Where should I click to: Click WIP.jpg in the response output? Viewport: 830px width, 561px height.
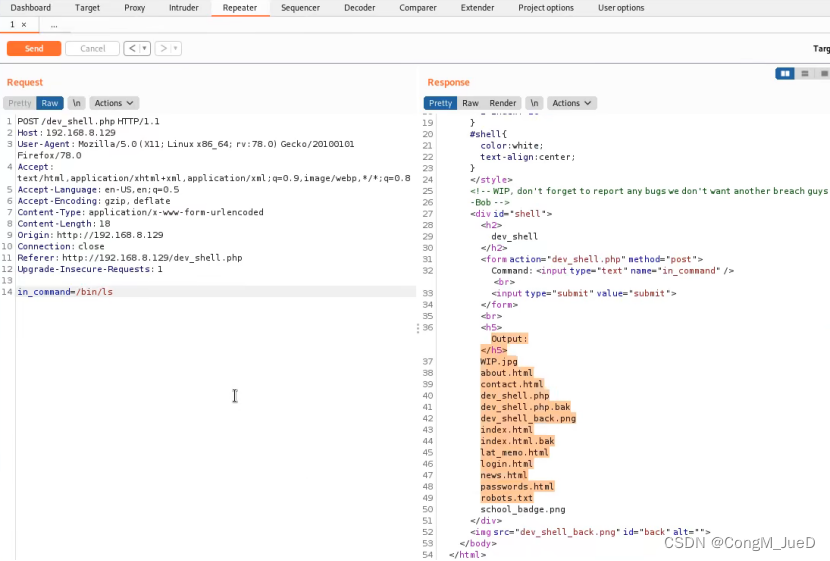click(x=499, y=361)
